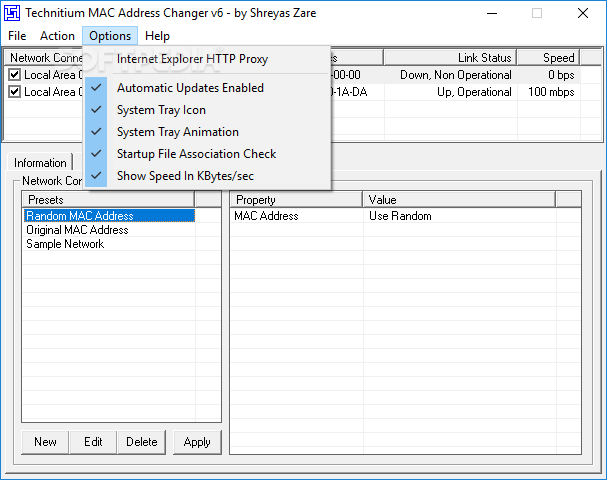Select the Random MAC Address preset

110,216
